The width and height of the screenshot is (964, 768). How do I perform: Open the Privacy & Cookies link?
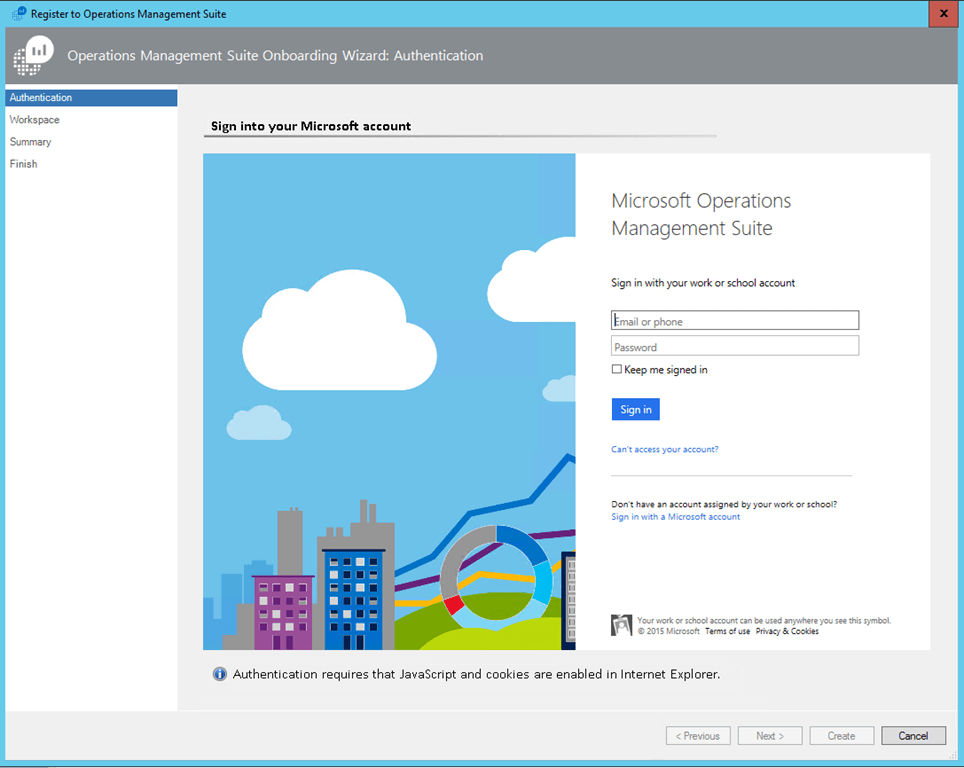click(x=787, y=631)
